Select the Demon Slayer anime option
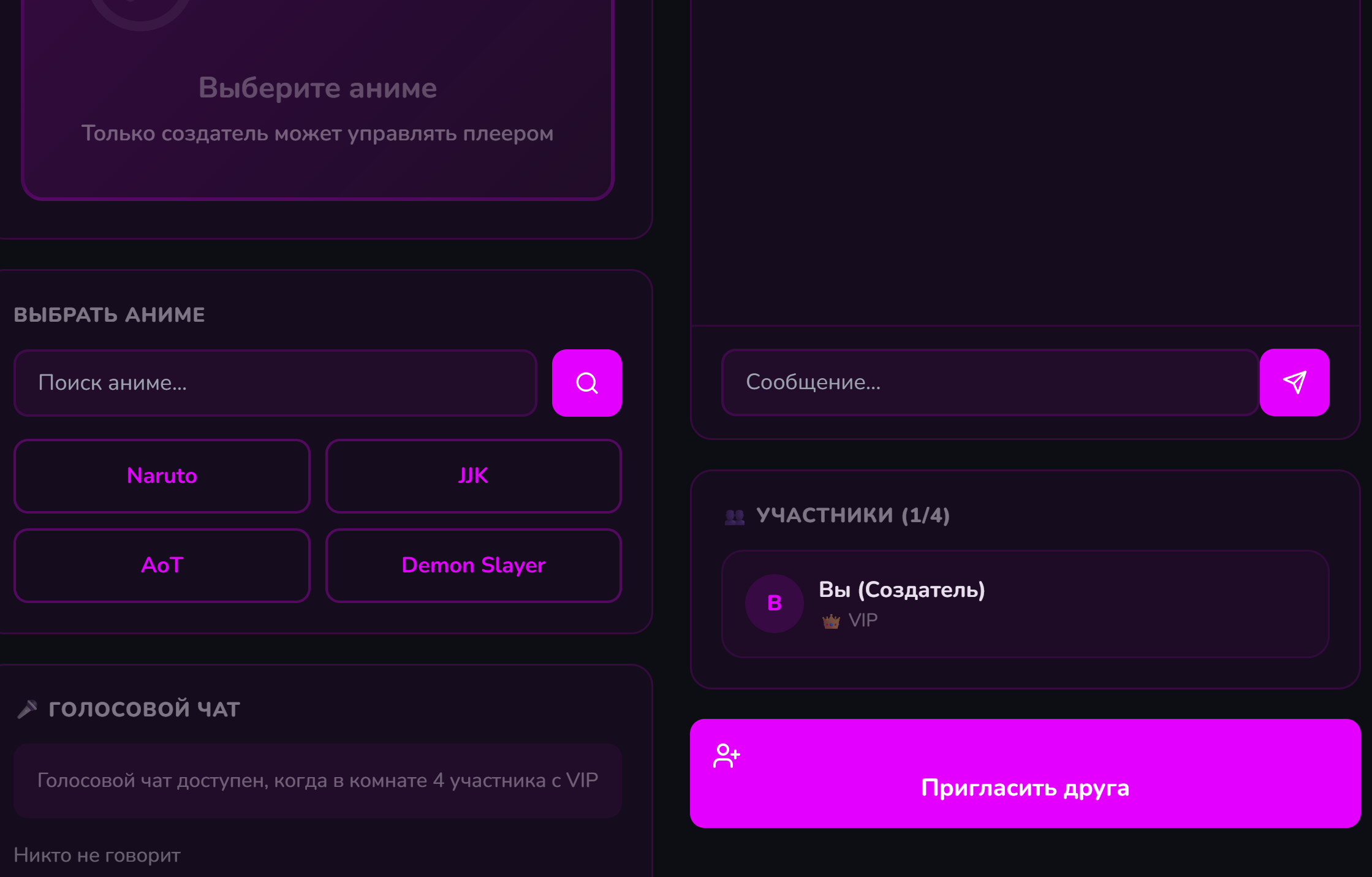Viewport: 1372px width, 877px height. coord(473,566)
